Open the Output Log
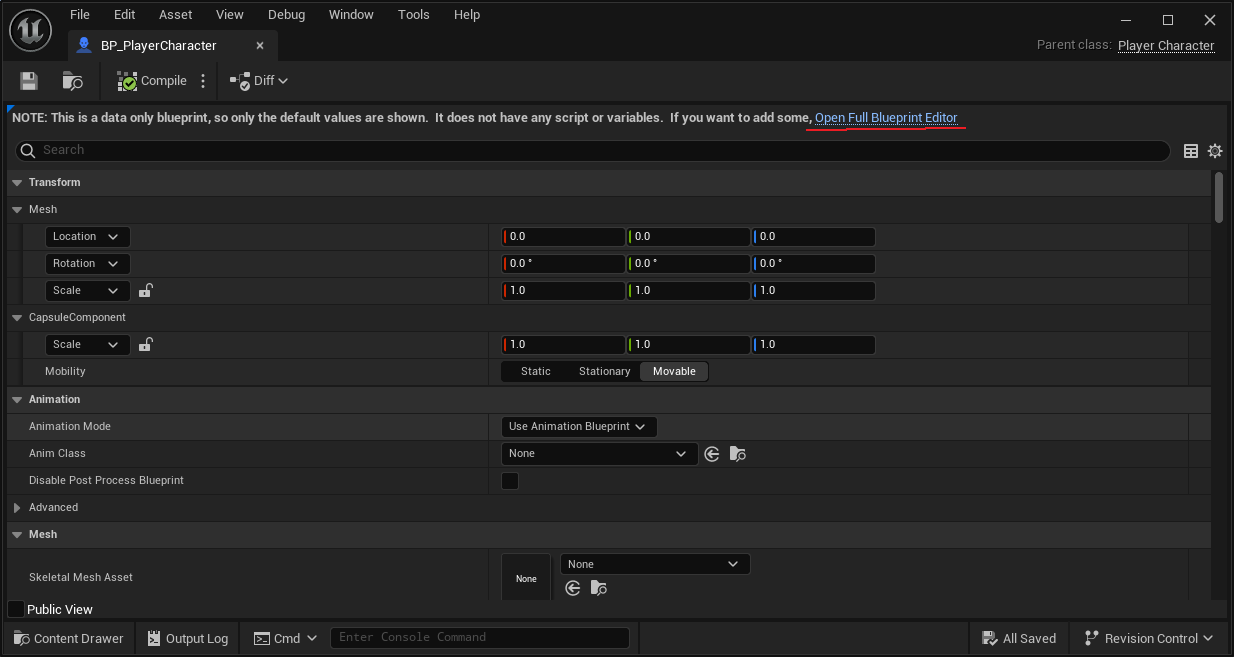Screen dimensions: 1234x657 tap(188, 638)
